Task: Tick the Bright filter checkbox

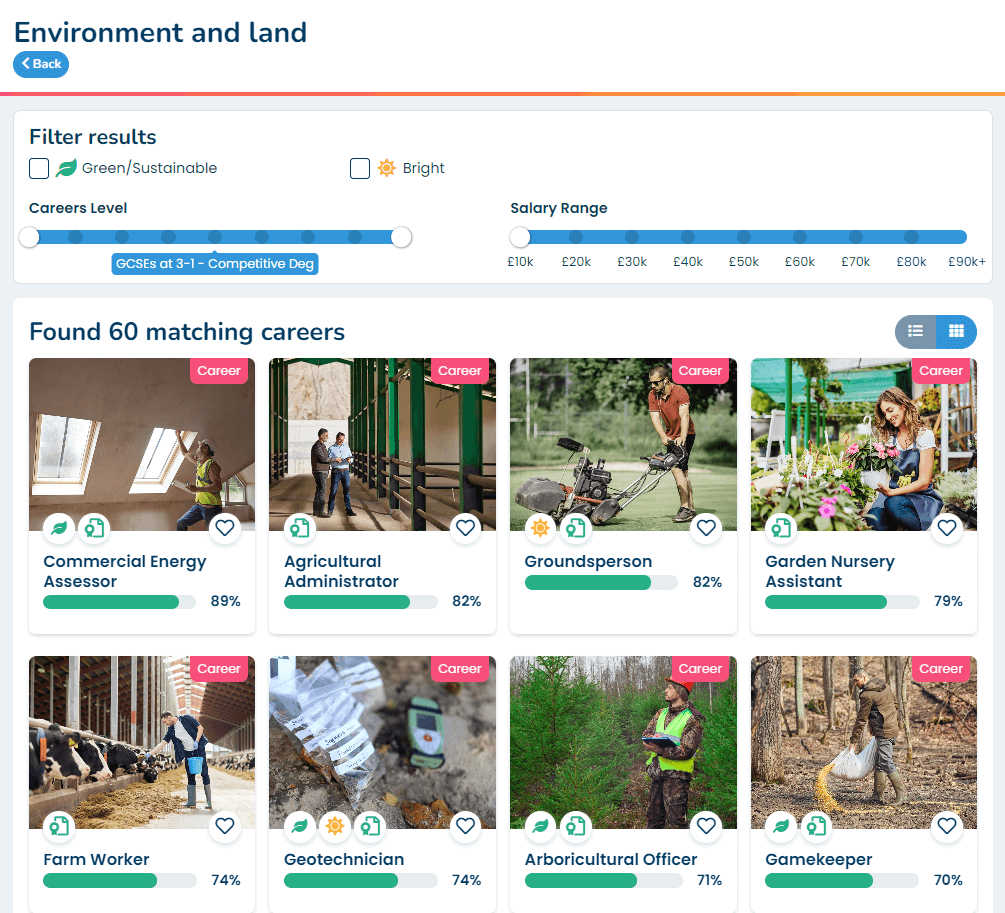Action: [x=360, y=169]
